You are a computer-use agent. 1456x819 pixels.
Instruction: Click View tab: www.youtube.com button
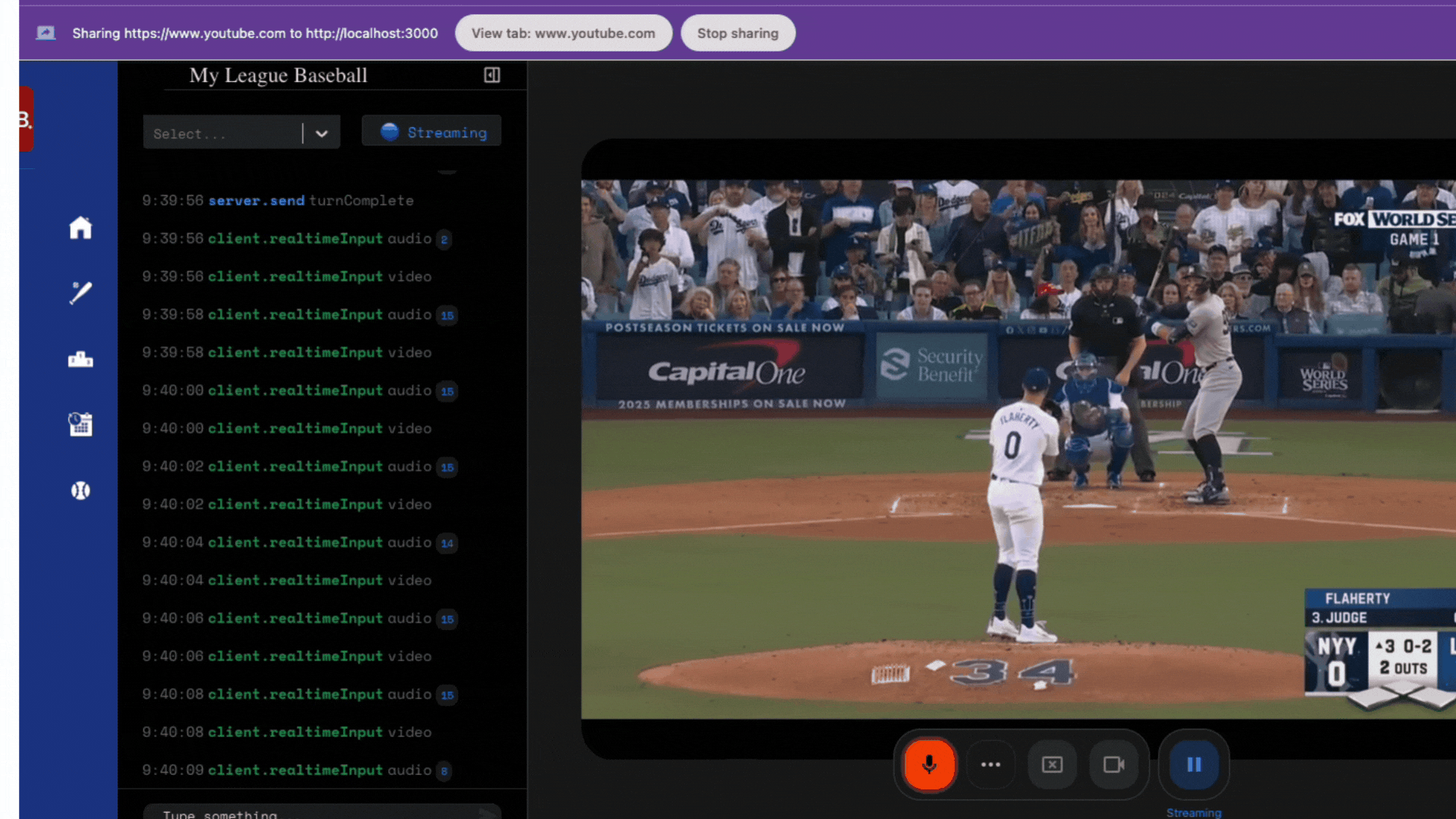pos(563,33)
